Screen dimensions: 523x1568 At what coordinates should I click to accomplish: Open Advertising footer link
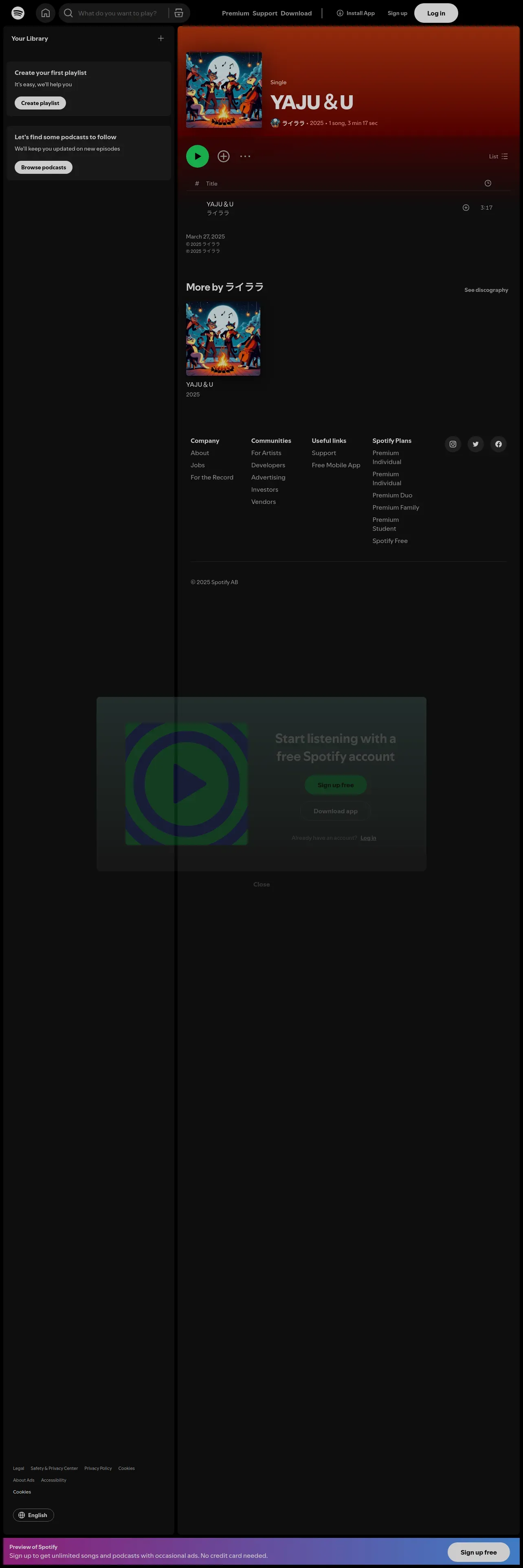268,477
